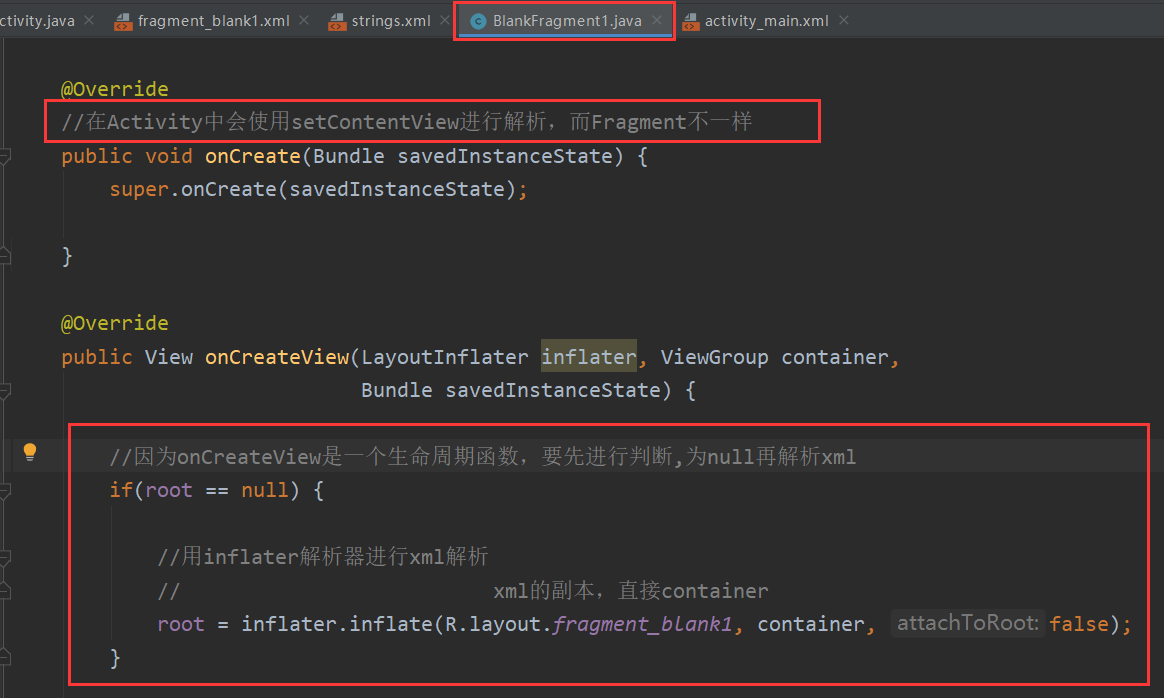
Task: Click the attachToRoot parameter hint
Action: [967, 622]
